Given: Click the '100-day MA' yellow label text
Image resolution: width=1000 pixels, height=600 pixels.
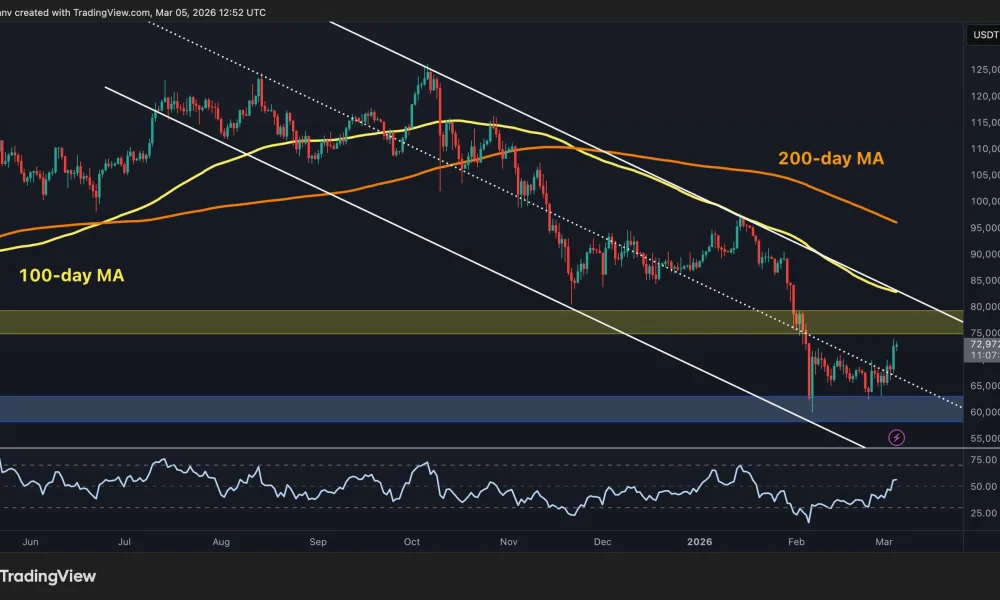Looking at the screenshot, I should point(72,274).
